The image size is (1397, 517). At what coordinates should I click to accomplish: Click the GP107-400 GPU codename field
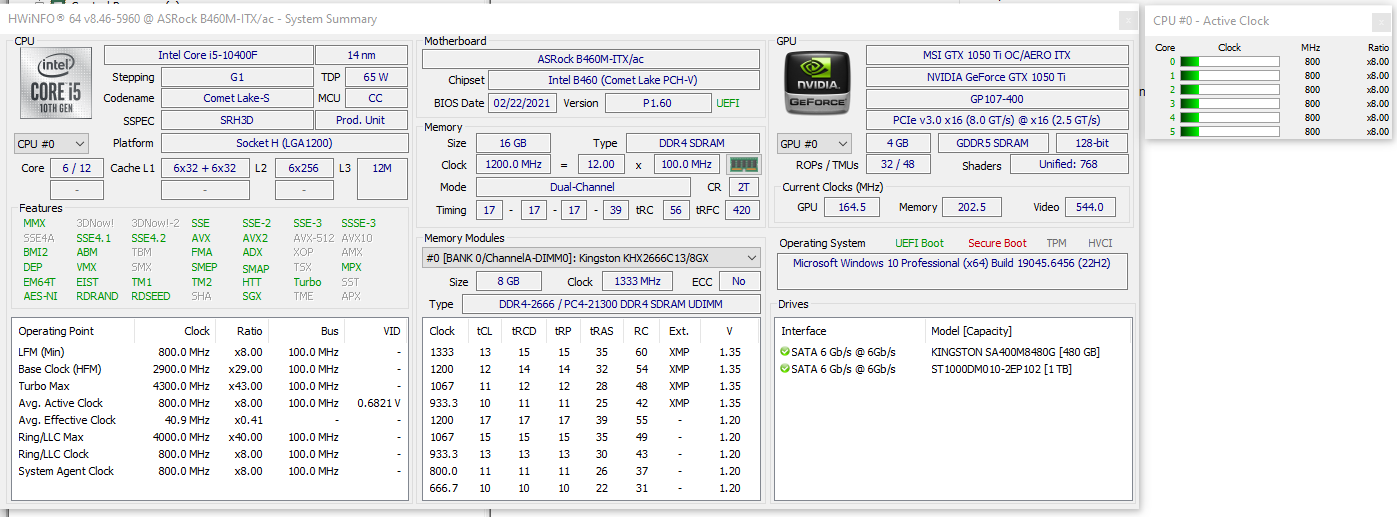[996, 99]
